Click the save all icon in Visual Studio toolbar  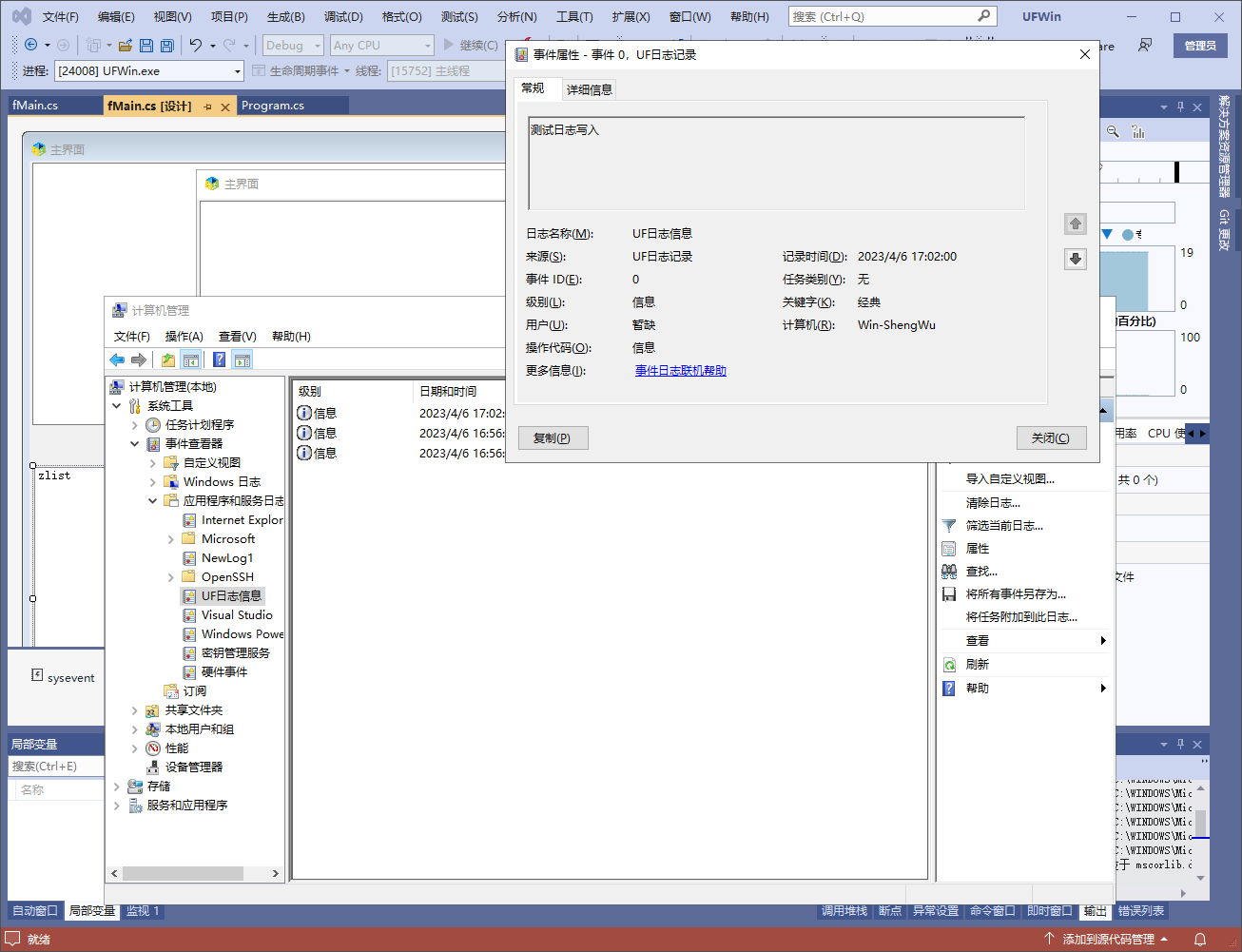point(167,45)
